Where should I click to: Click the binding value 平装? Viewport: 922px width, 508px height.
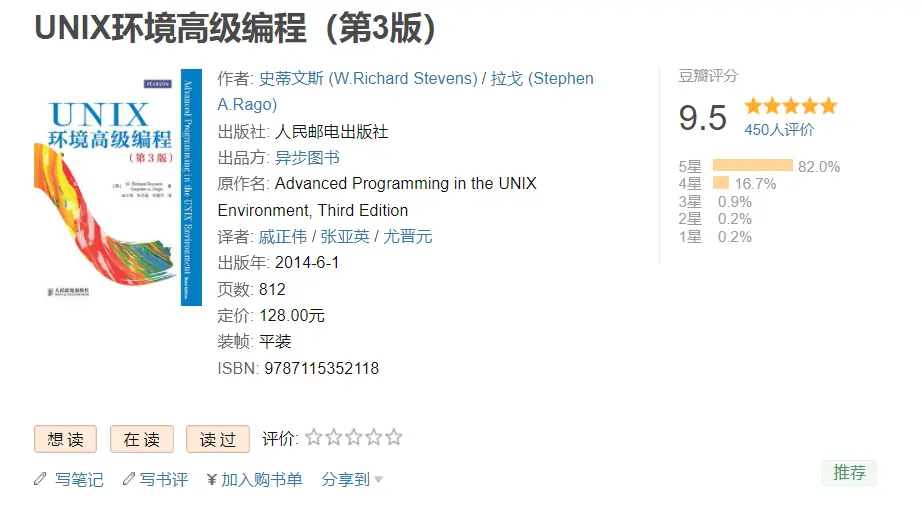[x=275, y=342]
